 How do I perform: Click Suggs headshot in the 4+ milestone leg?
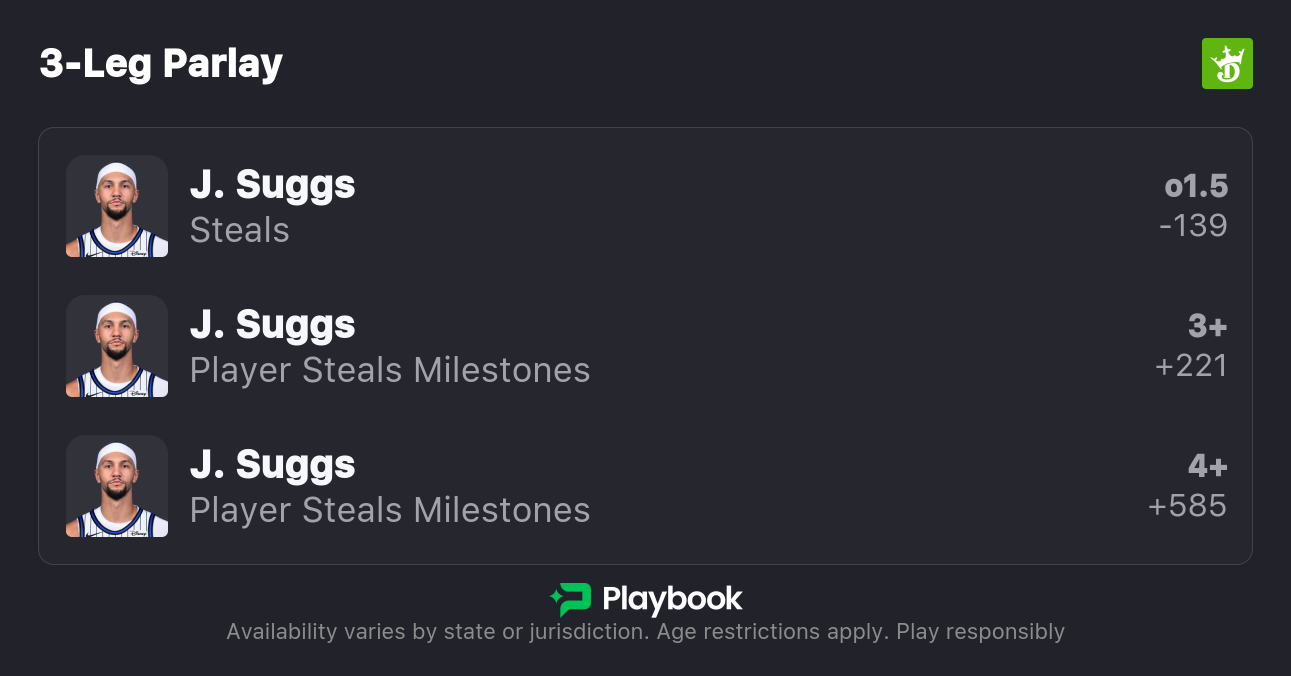click(117, 486)
